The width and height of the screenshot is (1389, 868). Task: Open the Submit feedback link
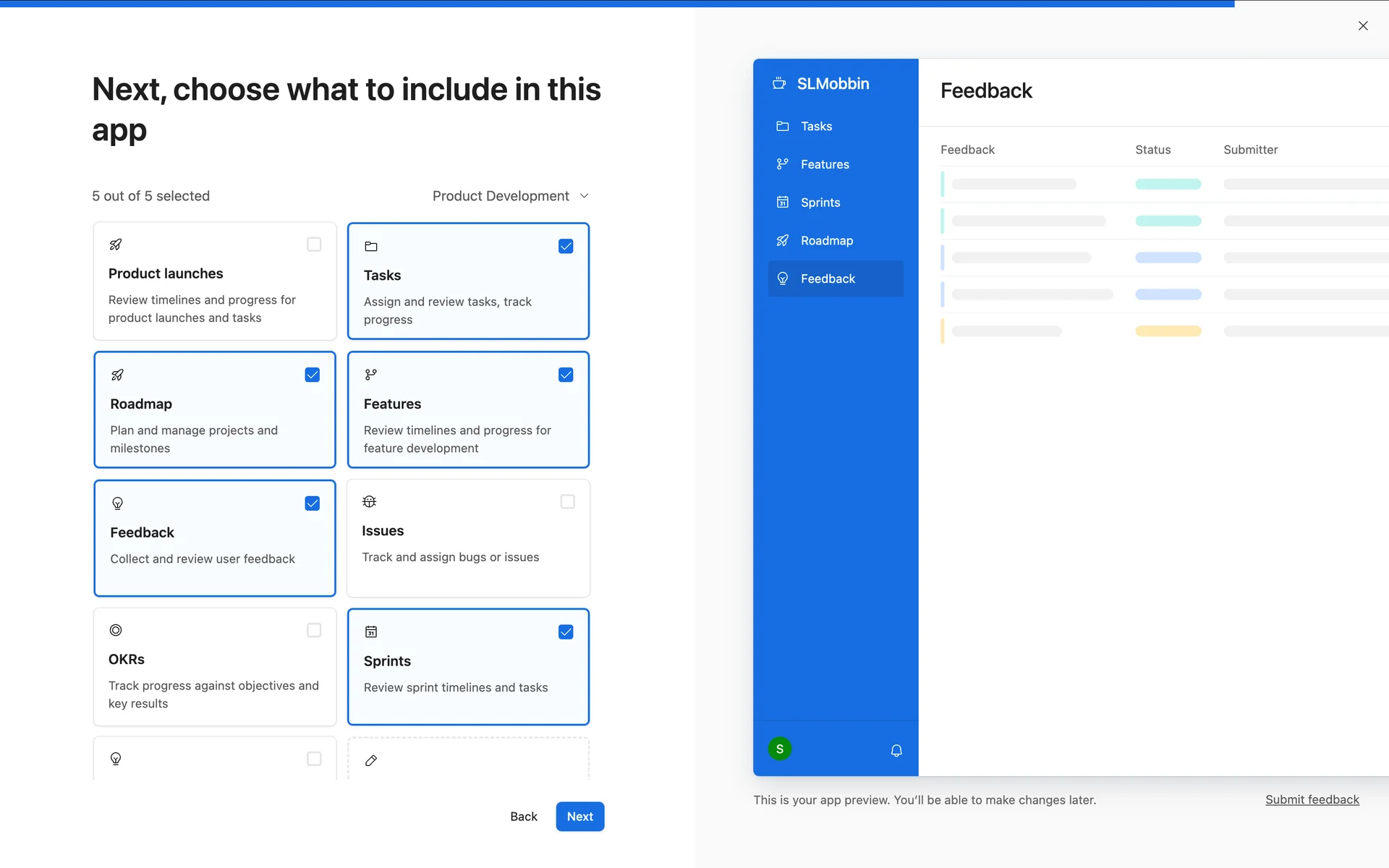pos(1312,799)
